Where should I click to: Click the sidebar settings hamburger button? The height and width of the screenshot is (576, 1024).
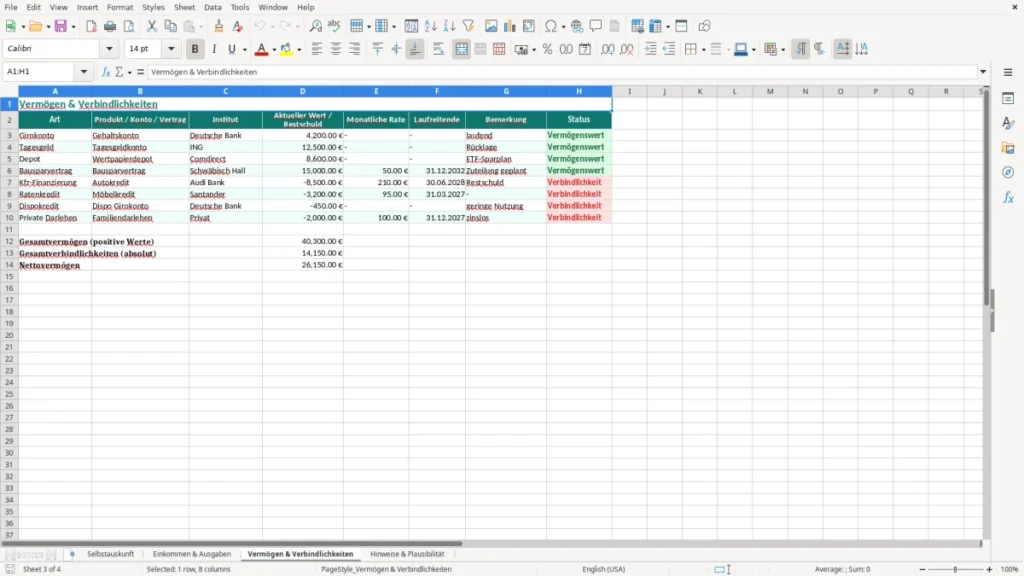click(1008, 72)
